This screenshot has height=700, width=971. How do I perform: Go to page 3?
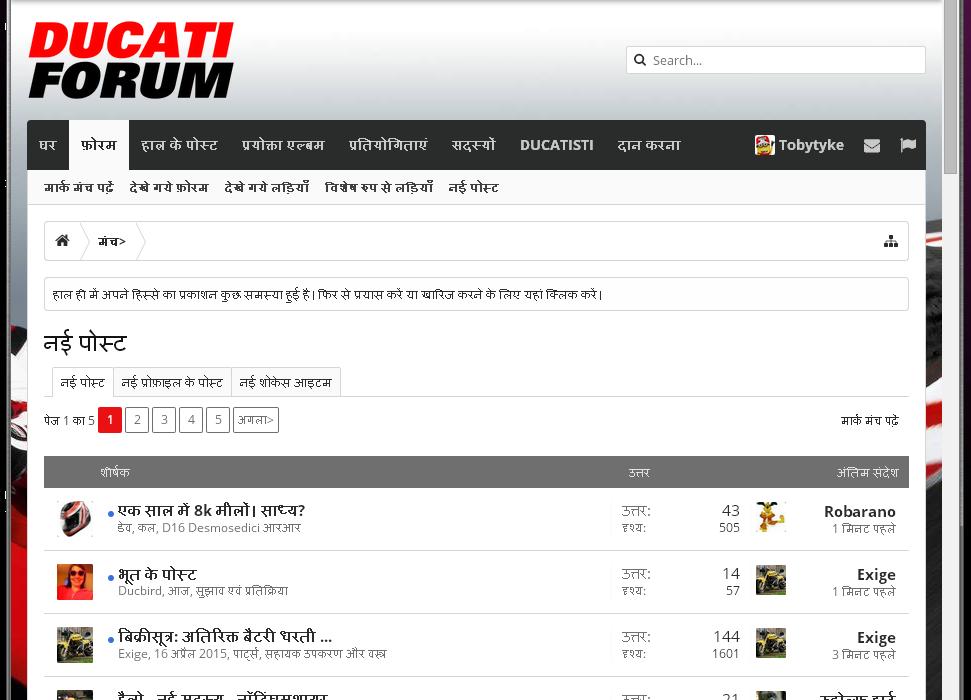click(x=164, y=420)
